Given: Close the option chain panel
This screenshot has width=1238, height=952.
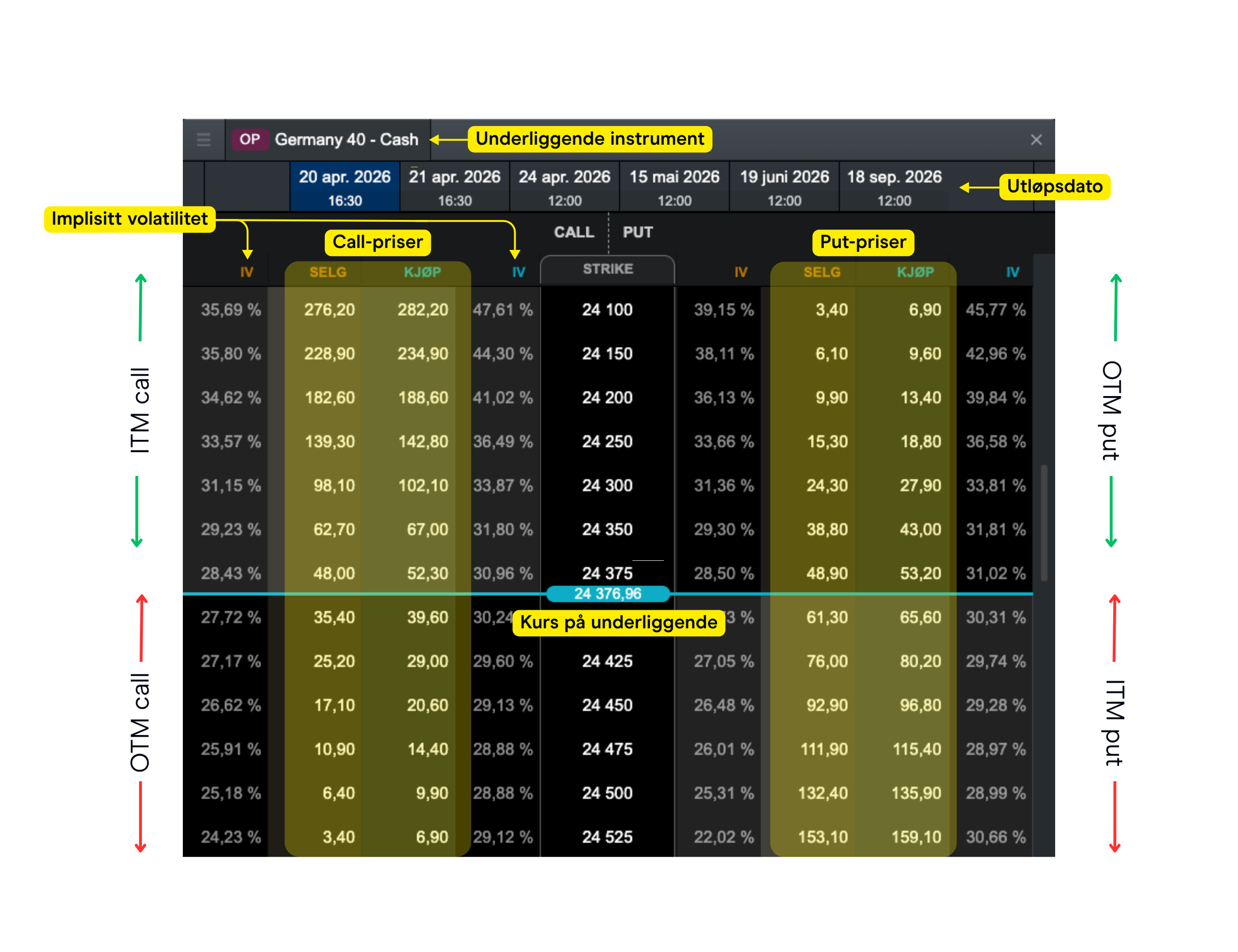Looking at the screenshot, I should coord(1036,139).
